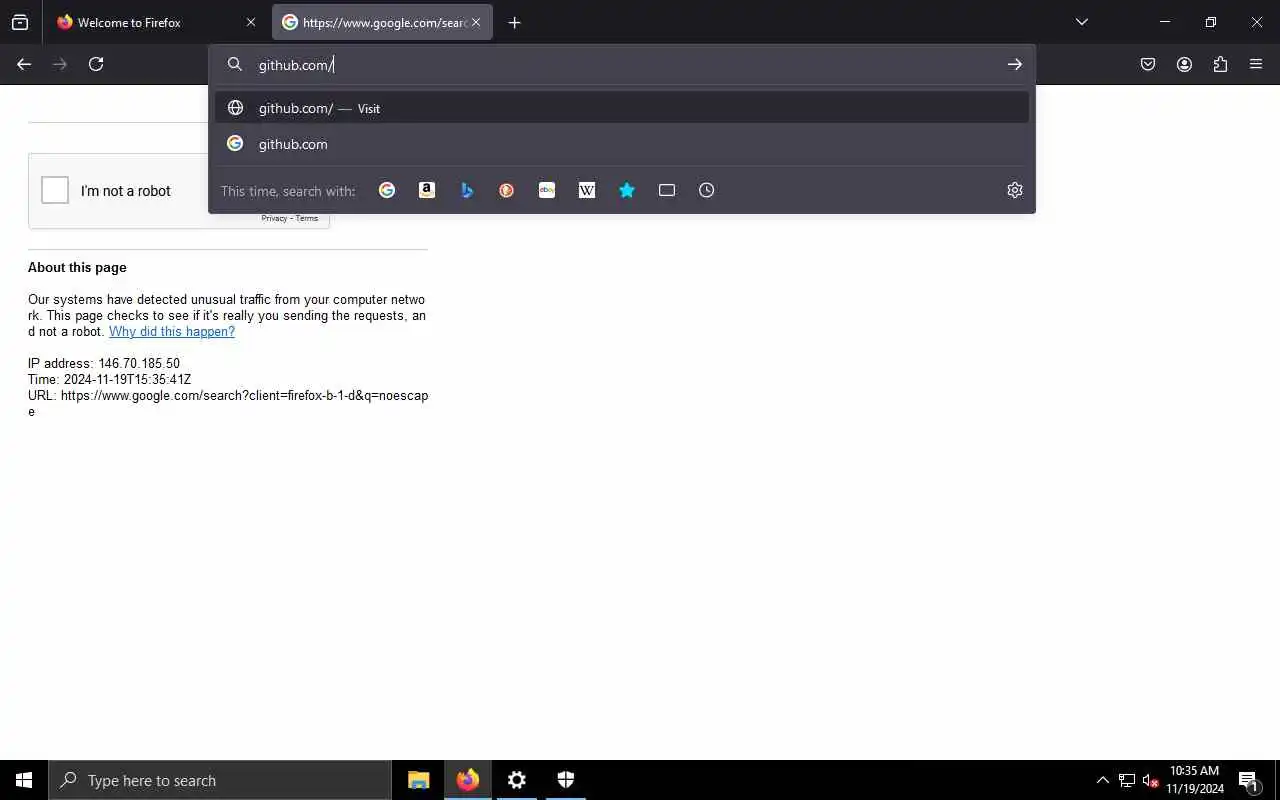The height and width of the screenshot is (800, 1280).
Task: Search bookmarks via star icon
Action: [627, 190]
